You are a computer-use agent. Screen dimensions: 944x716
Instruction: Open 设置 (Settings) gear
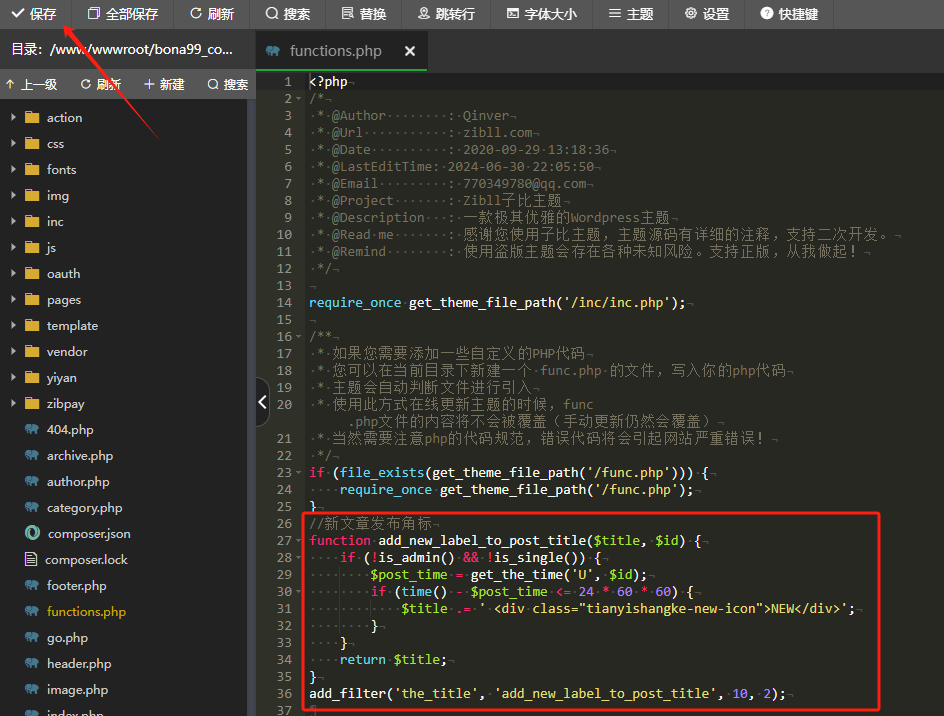click(707, 14)
